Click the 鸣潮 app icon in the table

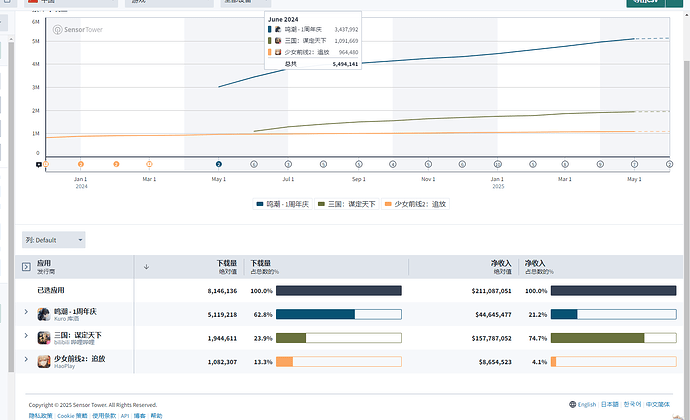[x=44, y=314]
